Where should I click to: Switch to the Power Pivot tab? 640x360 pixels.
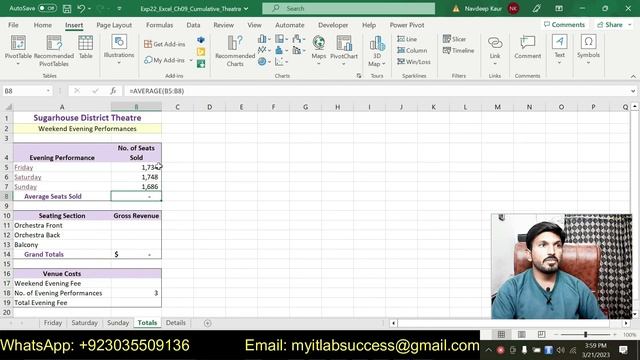click(407, 25)
